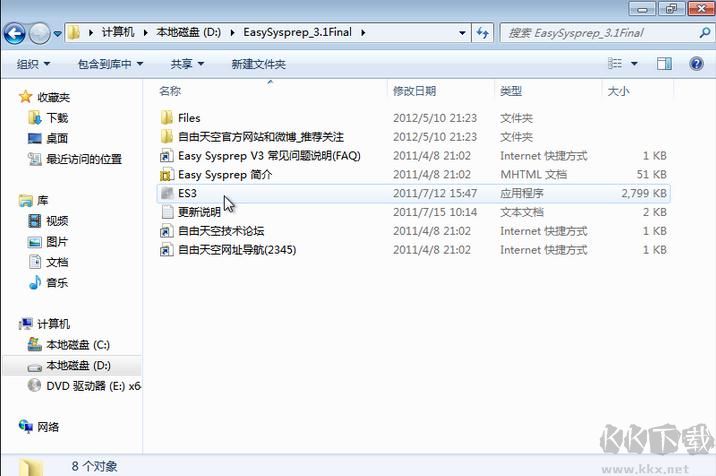Select the Easy Sysprep 简介 MHTML icon
Image resolution: width=716 pixels, height=476 pixels.
pos(167,175)
